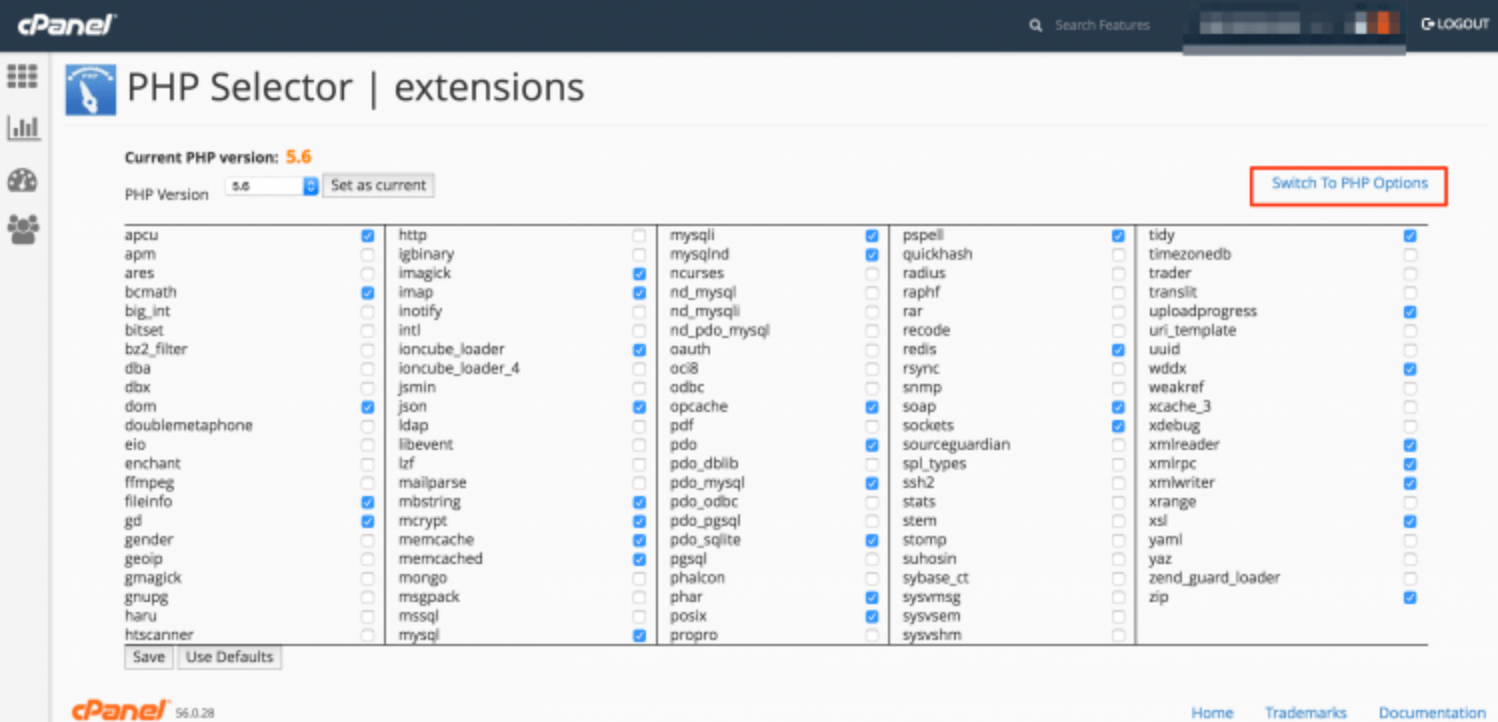Viewport: 1498px width, 722px height.
Task: Open the cPanel home grid icon
Action: 22,76
